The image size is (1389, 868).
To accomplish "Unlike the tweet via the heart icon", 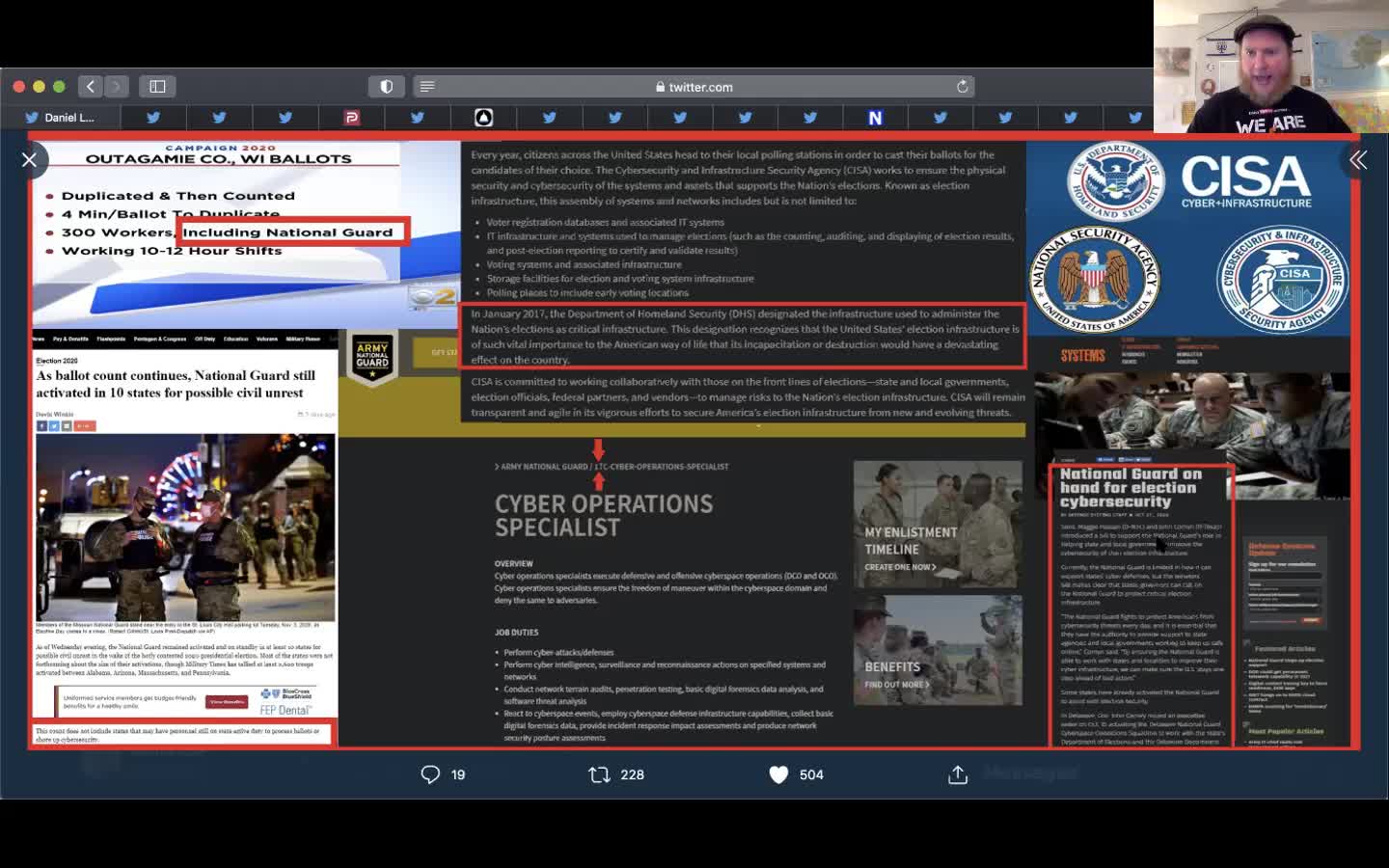I will 778,774.
